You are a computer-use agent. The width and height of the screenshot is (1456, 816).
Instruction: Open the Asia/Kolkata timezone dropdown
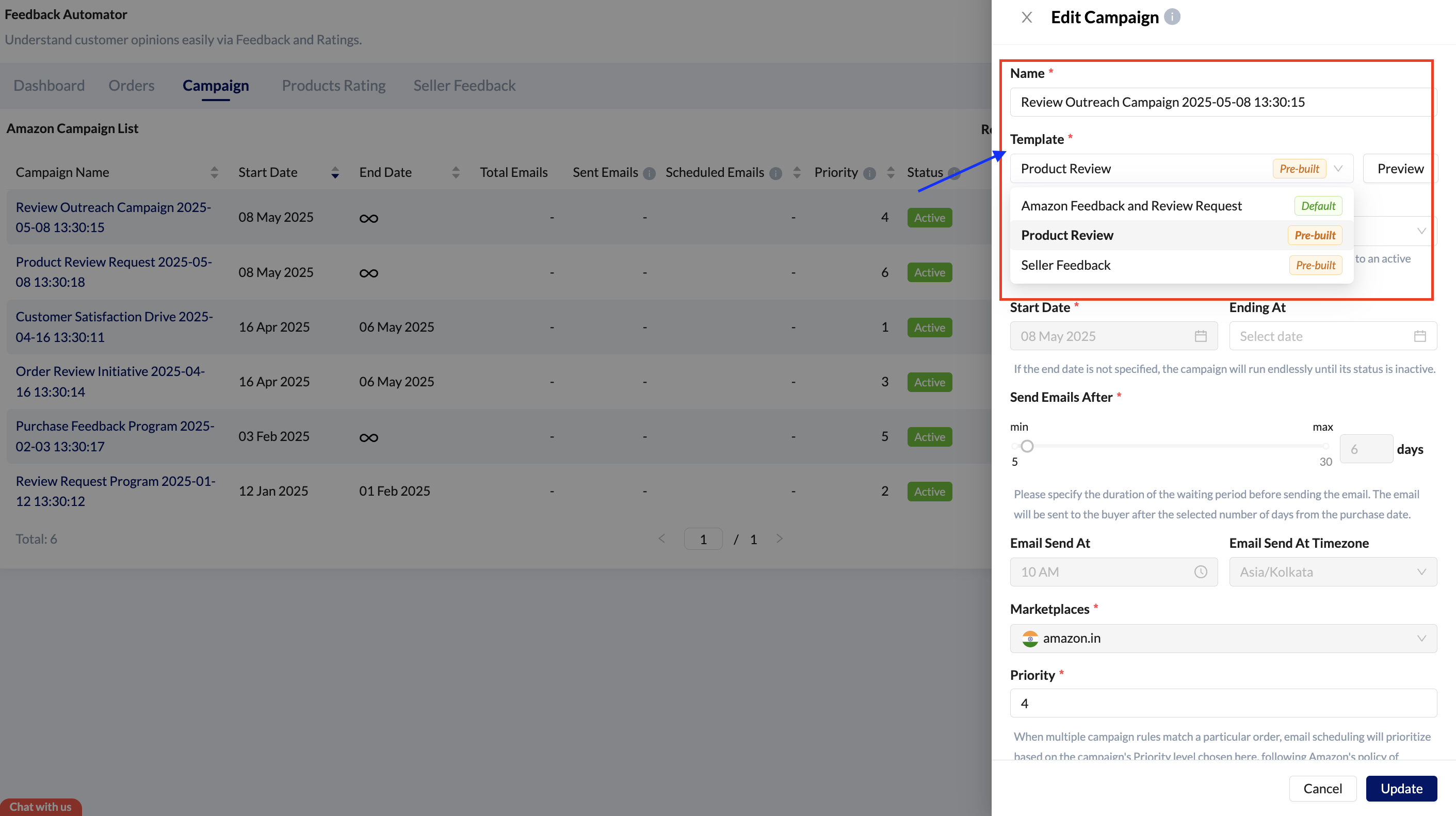click(1332, 572)
